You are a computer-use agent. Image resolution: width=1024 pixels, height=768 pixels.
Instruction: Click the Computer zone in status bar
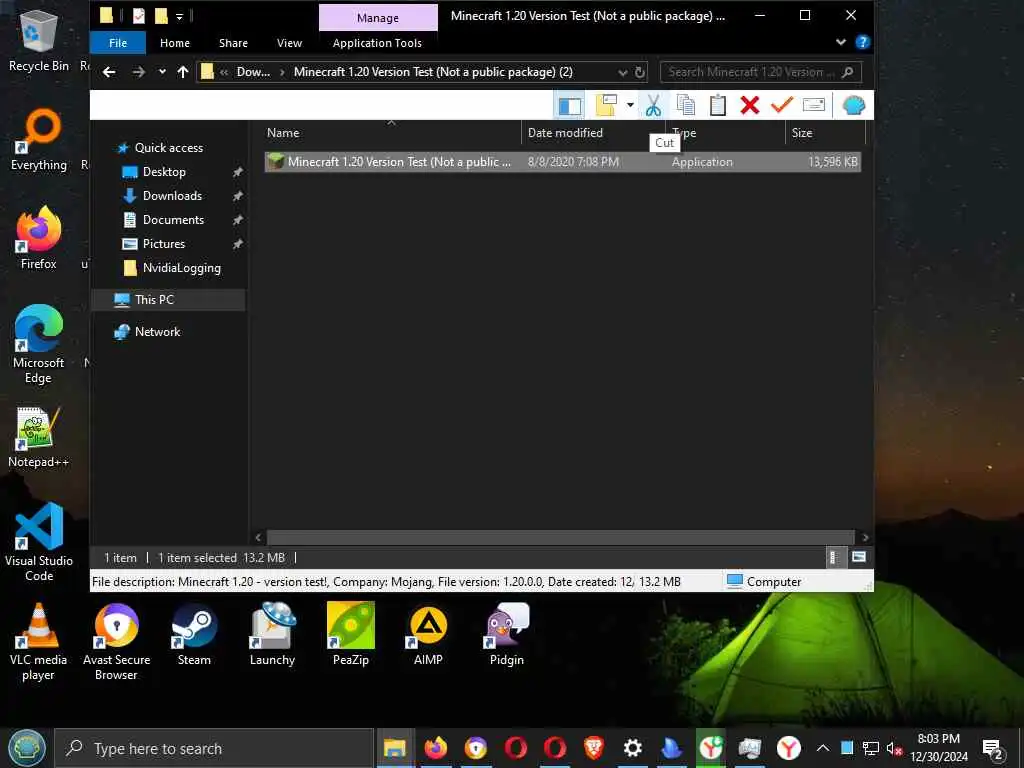764,581
